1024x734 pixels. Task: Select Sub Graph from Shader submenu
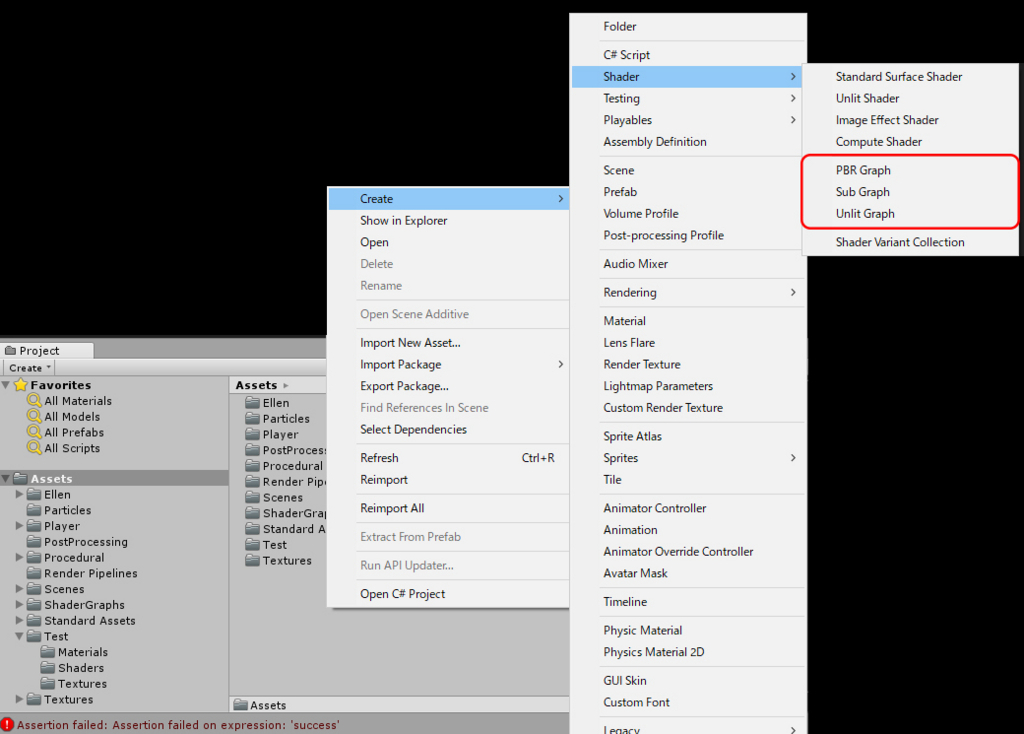tap(910, 191)
